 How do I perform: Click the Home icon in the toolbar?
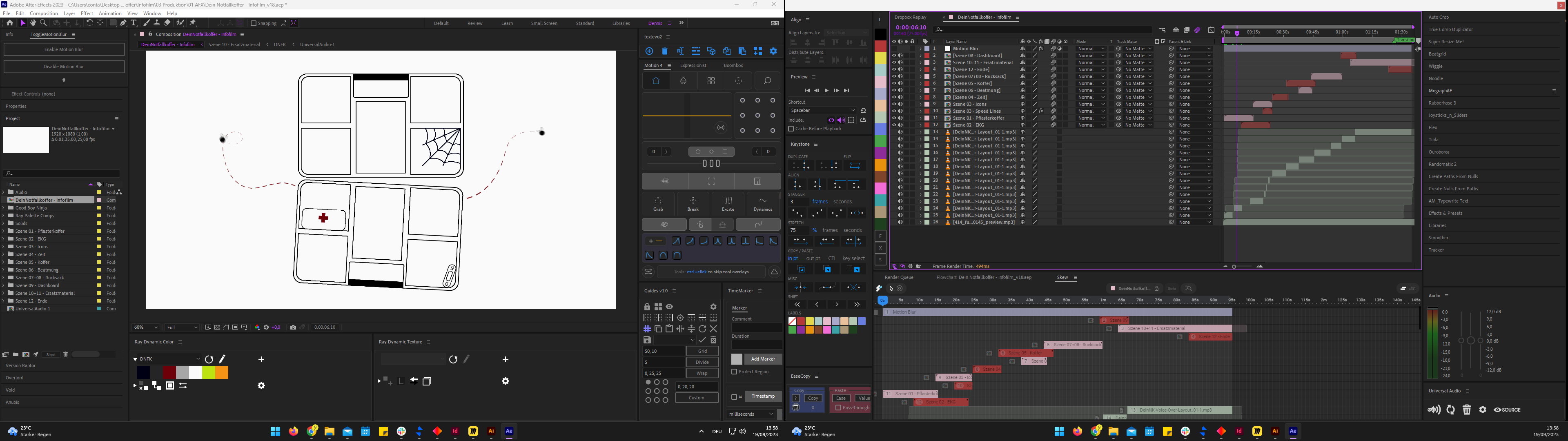[10, 23]
